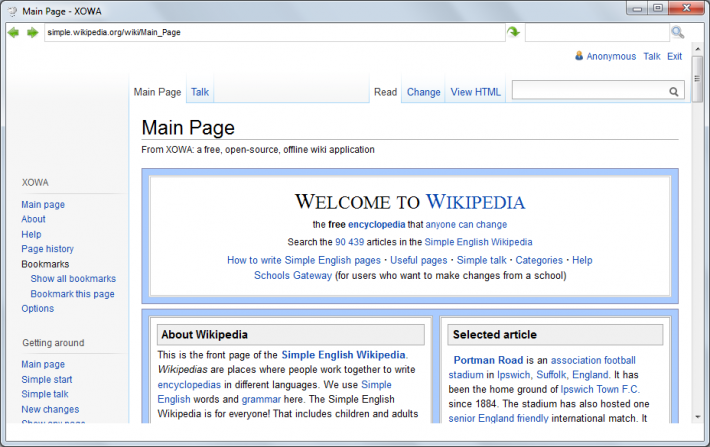Screen dimensions: 710x447
Task: Maximize the XOWA window
Action: [658, 8]
